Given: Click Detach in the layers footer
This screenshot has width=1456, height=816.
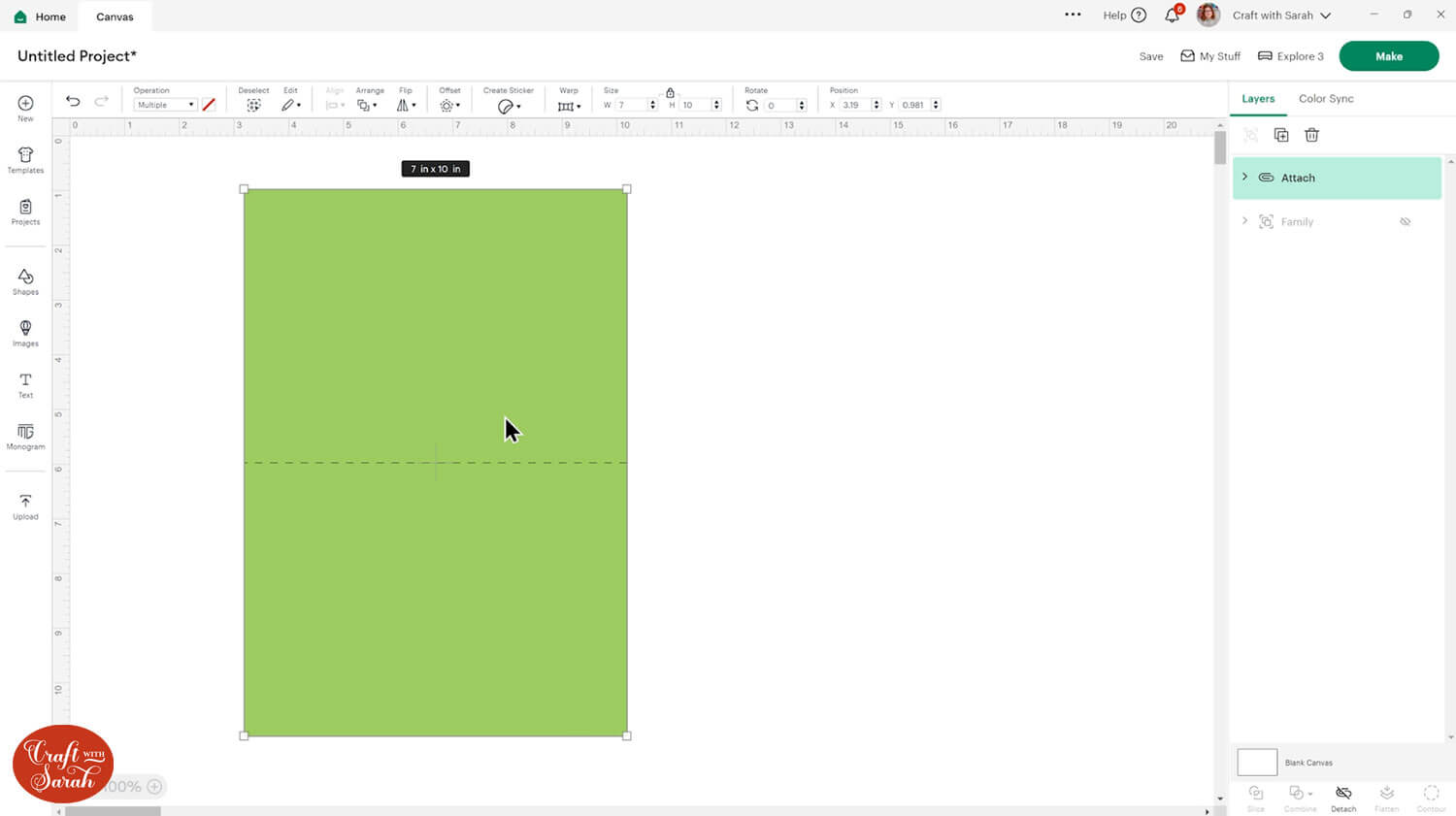Looking at the screenshot, I should click(1343, 798).
